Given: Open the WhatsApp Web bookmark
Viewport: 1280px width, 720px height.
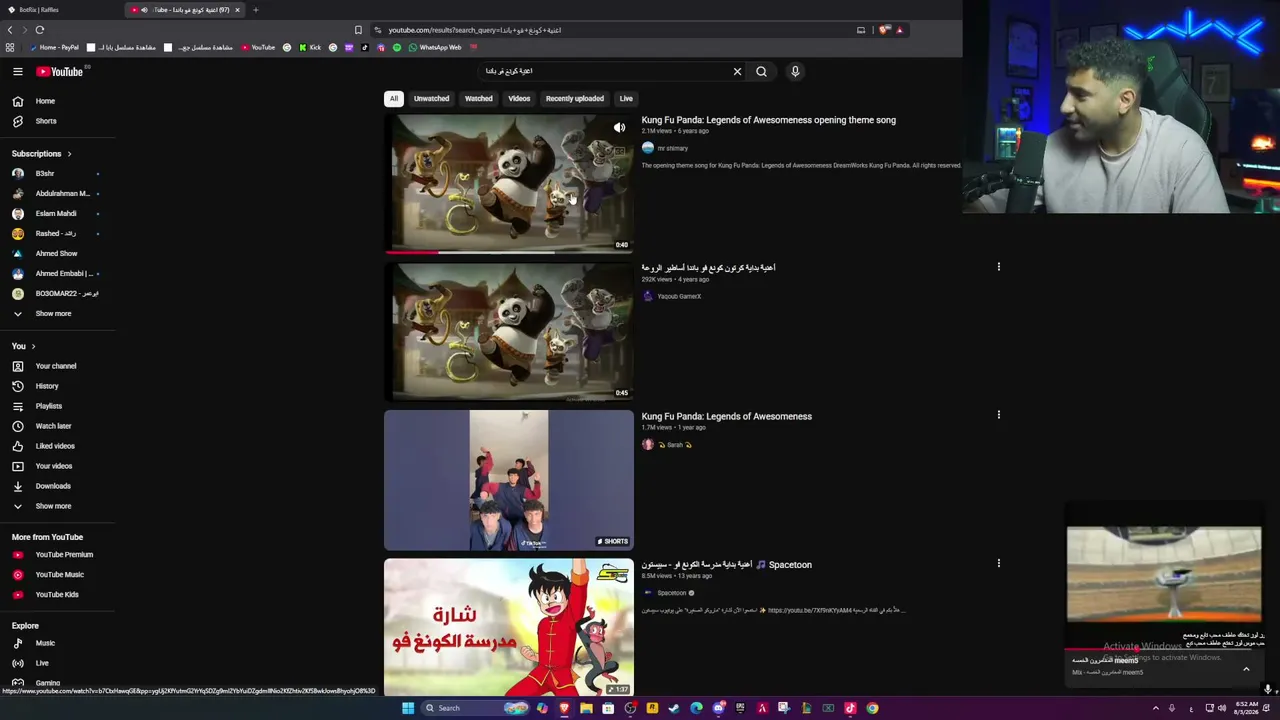Looking at the screenshot, I should point(435,47).
